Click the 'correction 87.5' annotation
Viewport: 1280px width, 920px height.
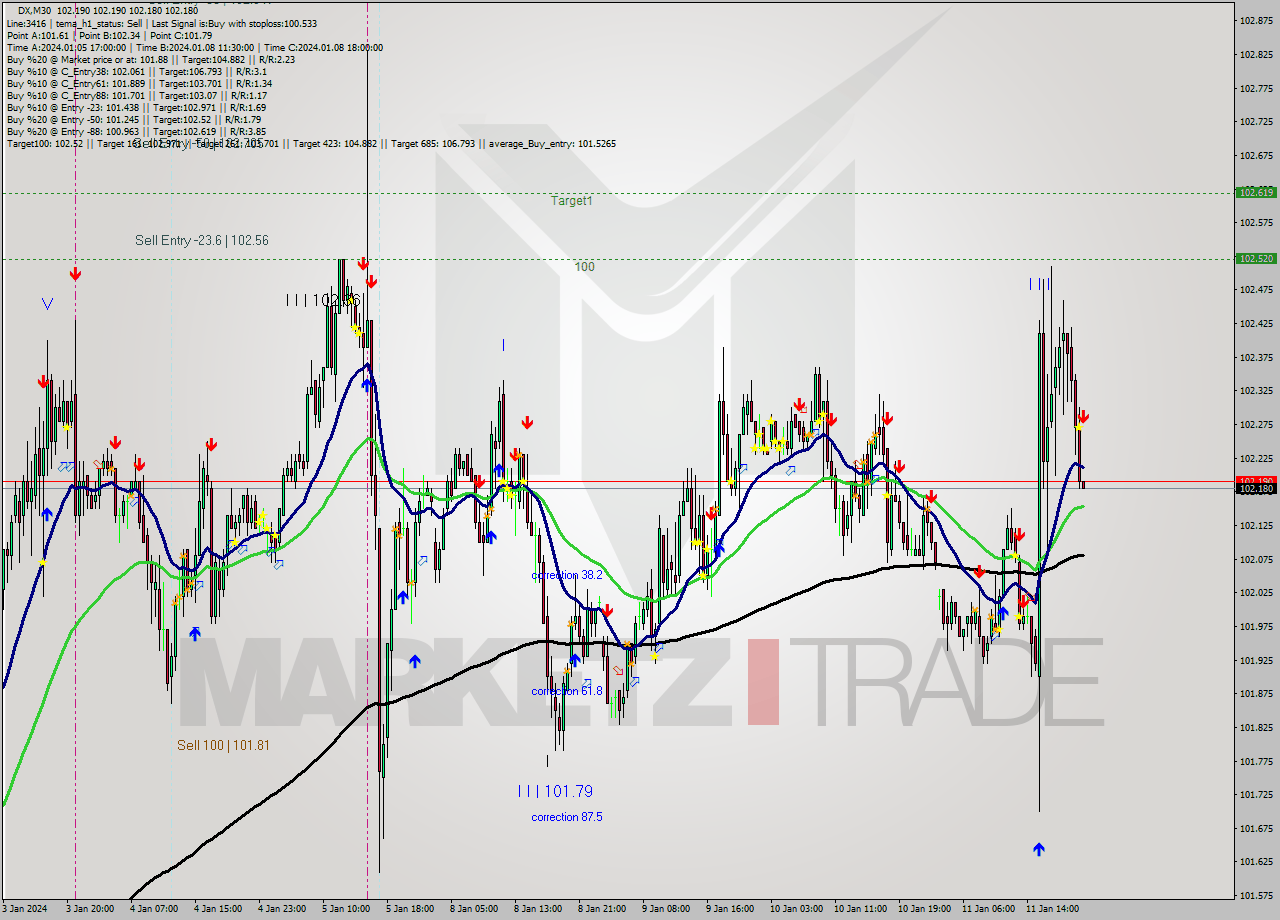(567, 817)
